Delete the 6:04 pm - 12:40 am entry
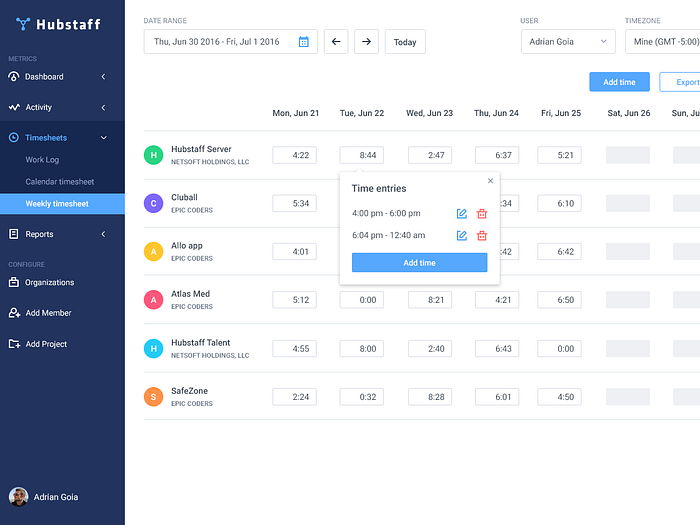The width and height of the screenshot is (700, 525). [482, 235]
